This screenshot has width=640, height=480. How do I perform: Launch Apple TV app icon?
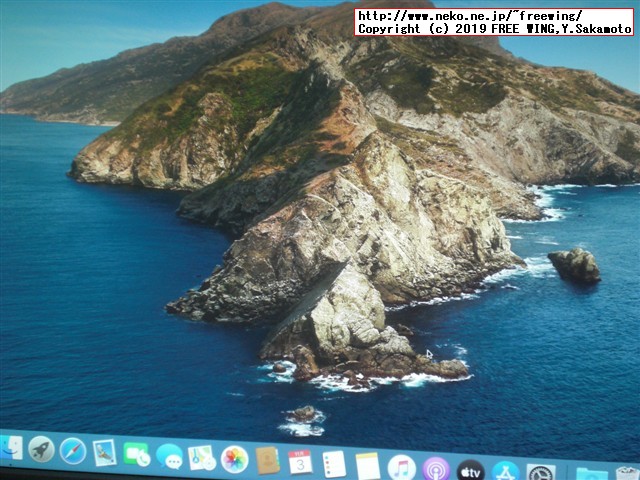coord(471,471)
